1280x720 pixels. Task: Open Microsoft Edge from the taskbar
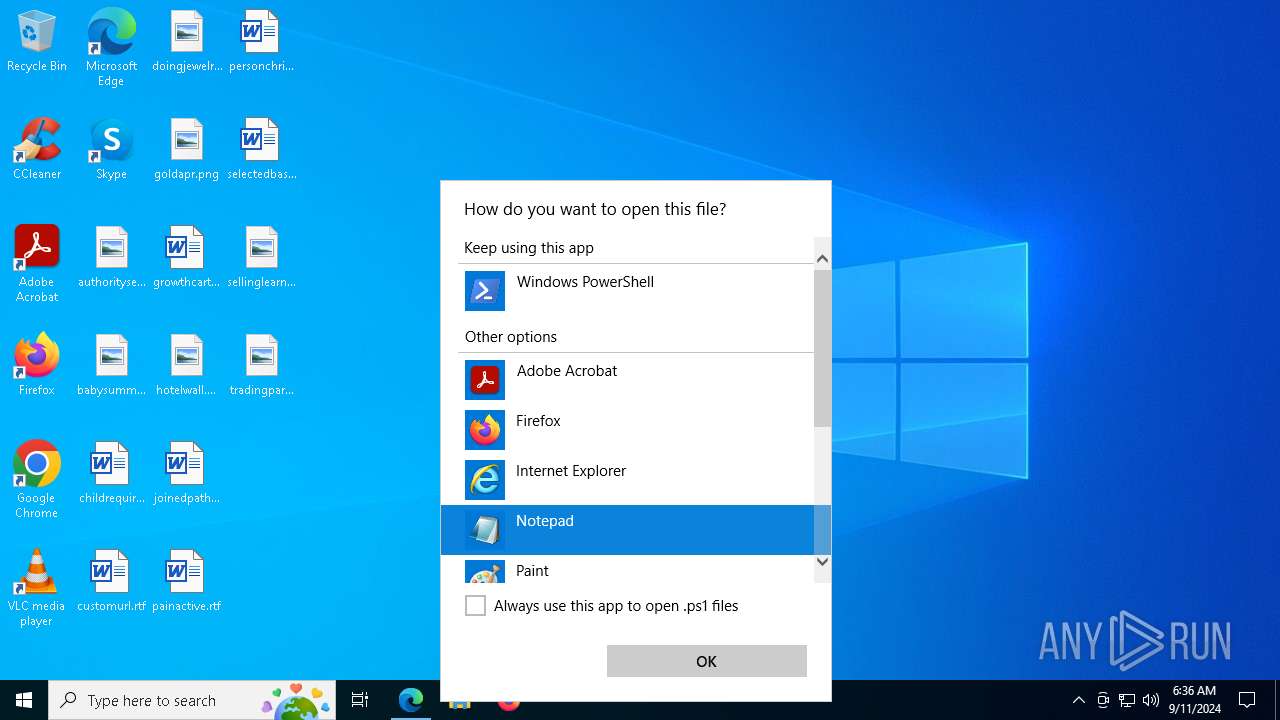[x=411, y=700]
